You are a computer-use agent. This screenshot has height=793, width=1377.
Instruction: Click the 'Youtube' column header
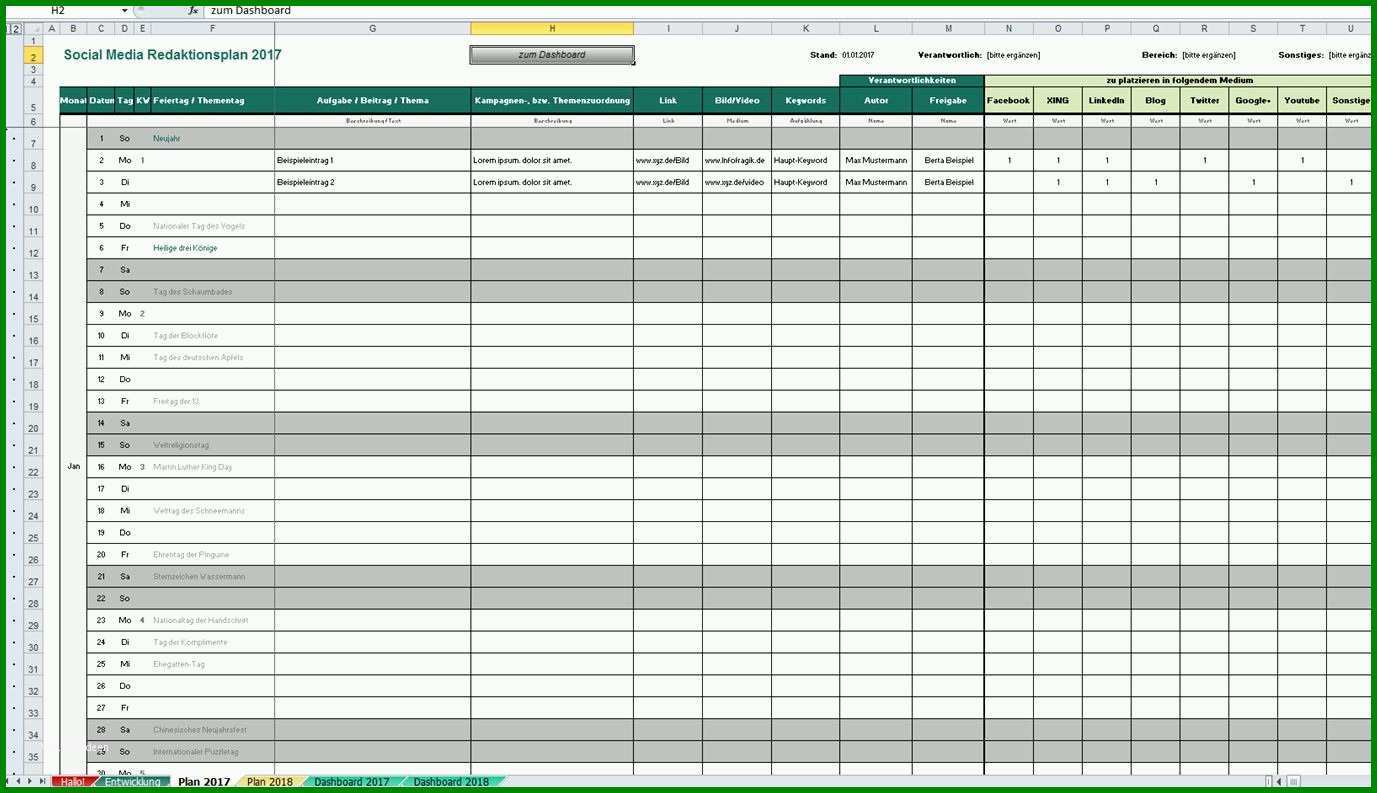pyautogui.click(x=1302, y=100)
